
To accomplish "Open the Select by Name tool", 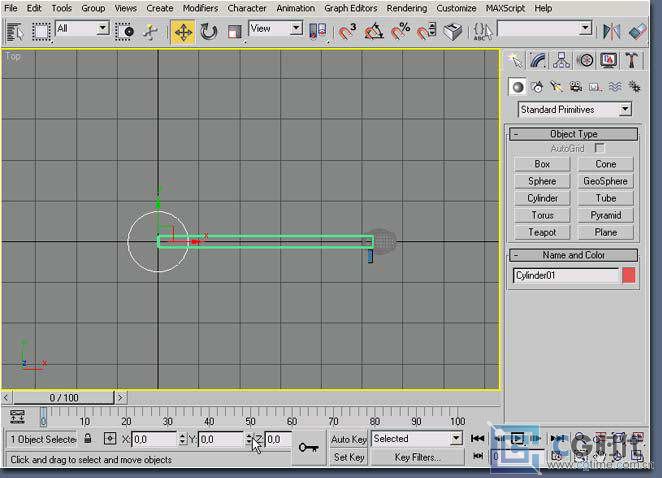I will click(x=15, y=32).
